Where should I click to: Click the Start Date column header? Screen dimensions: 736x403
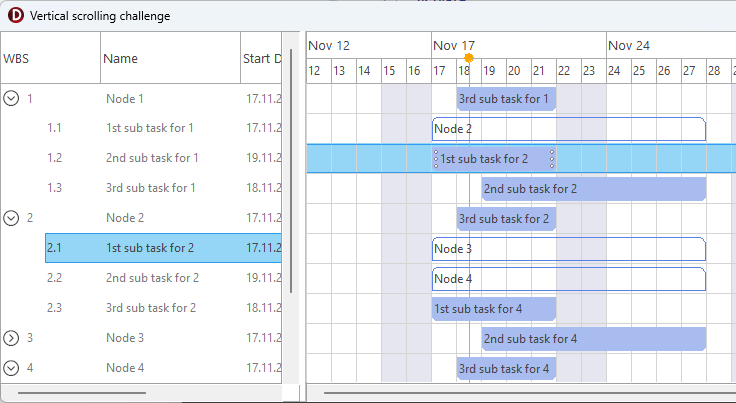[x=262, y=58]
